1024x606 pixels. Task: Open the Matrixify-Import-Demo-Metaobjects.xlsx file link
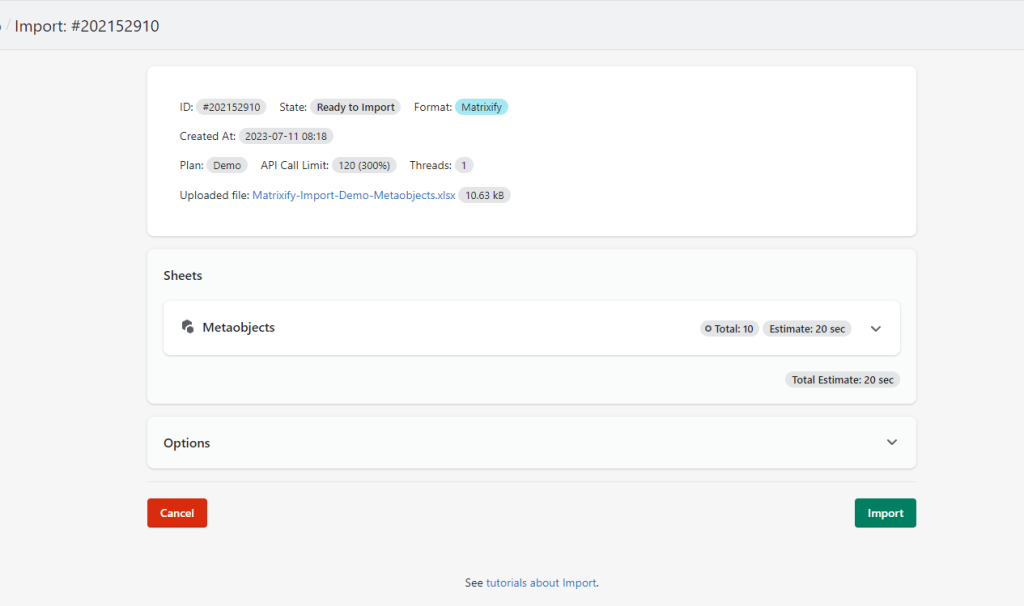354,194
